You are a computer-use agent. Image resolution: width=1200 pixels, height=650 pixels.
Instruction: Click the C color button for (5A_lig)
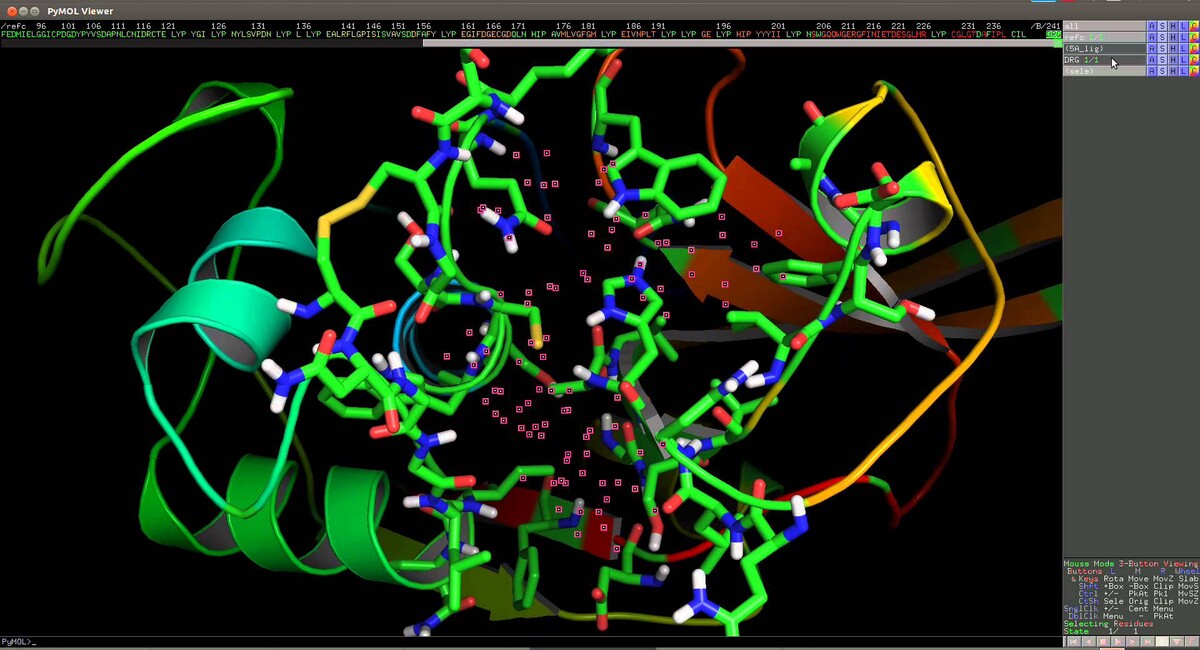1194,48
